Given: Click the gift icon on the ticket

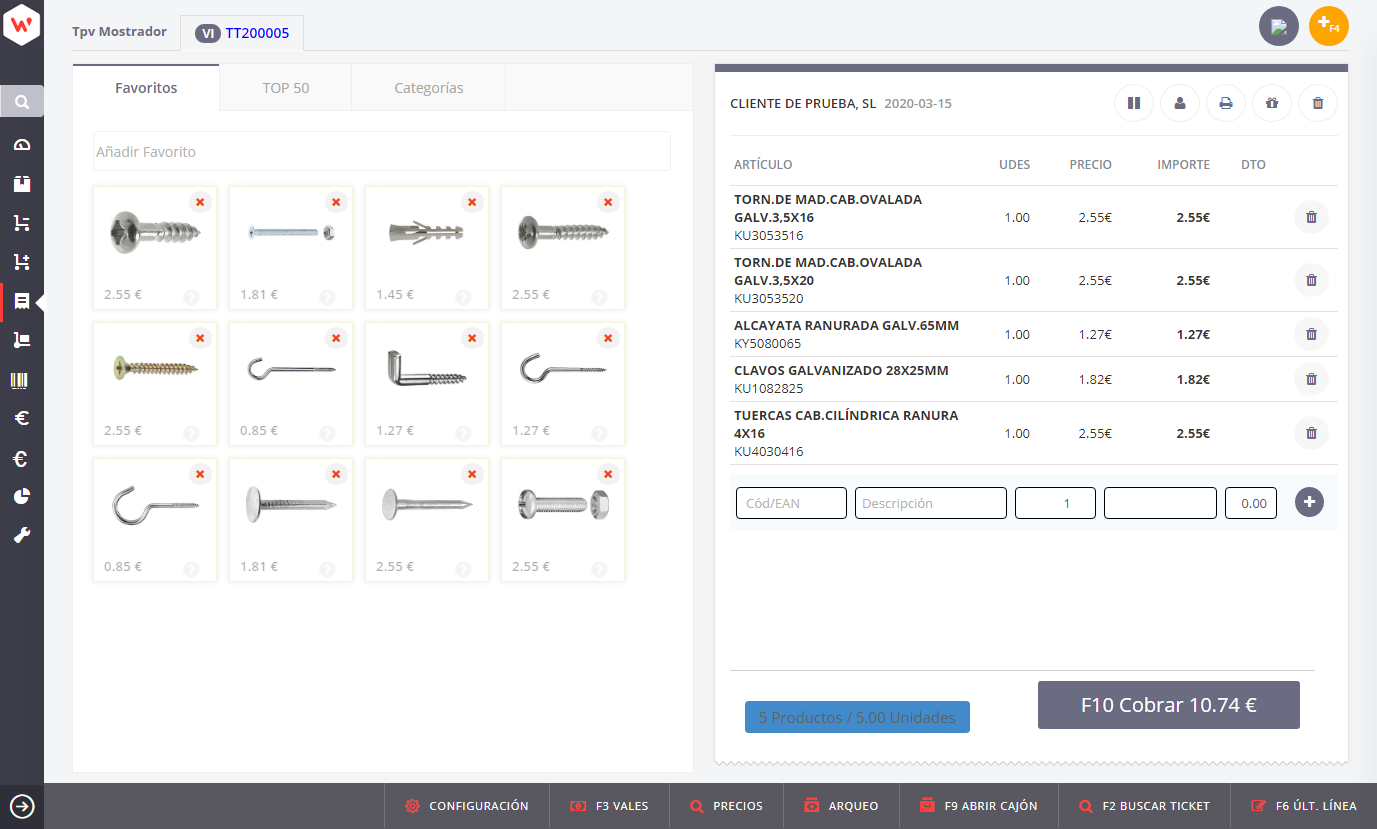Looking at the screenshot, I should (1272, 103).
